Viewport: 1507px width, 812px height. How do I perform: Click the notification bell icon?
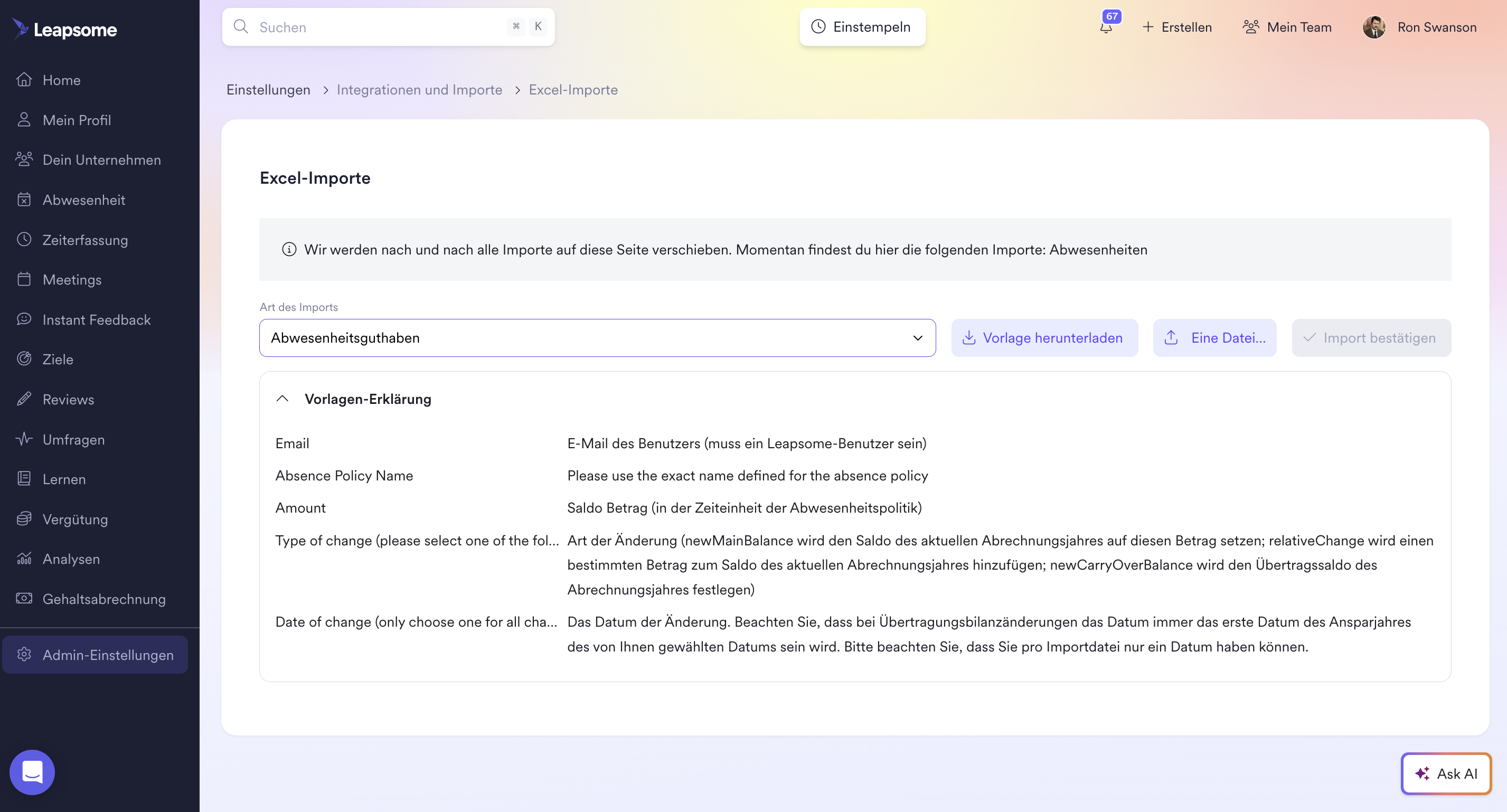pyautogui.click(x=1106, y=27)
